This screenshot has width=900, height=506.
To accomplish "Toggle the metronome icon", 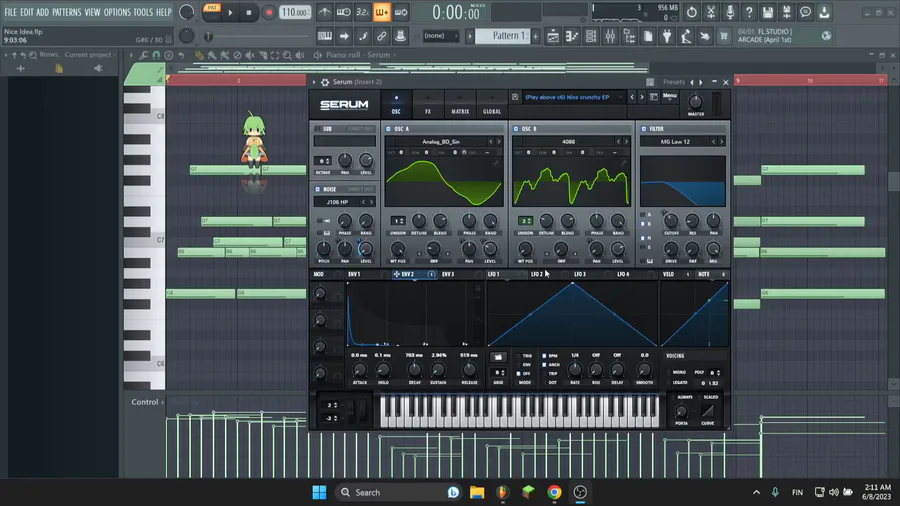I will 324,12.
